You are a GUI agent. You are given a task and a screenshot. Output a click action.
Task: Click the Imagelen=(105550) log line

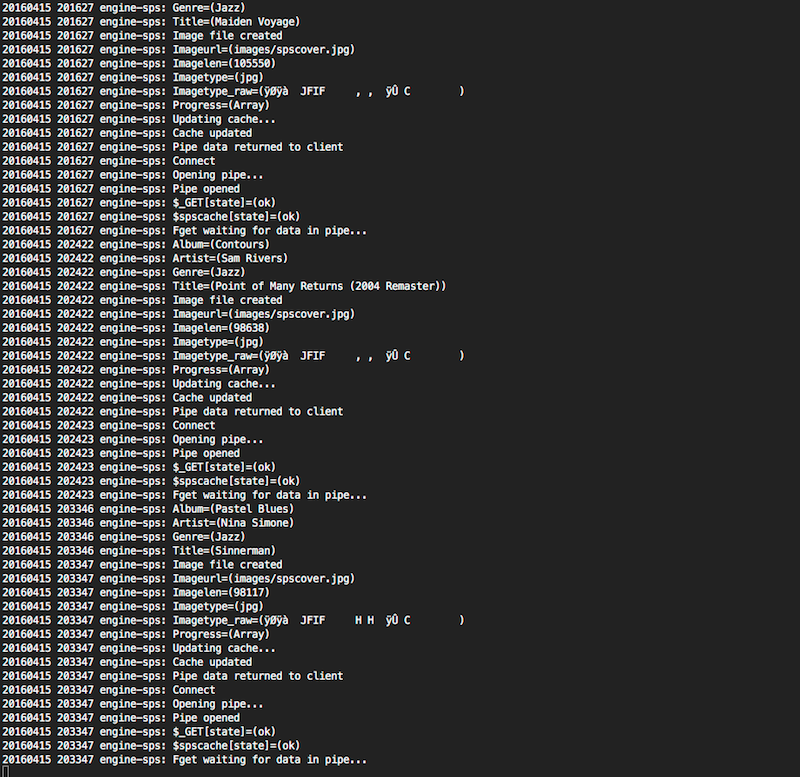click(139, 63)
